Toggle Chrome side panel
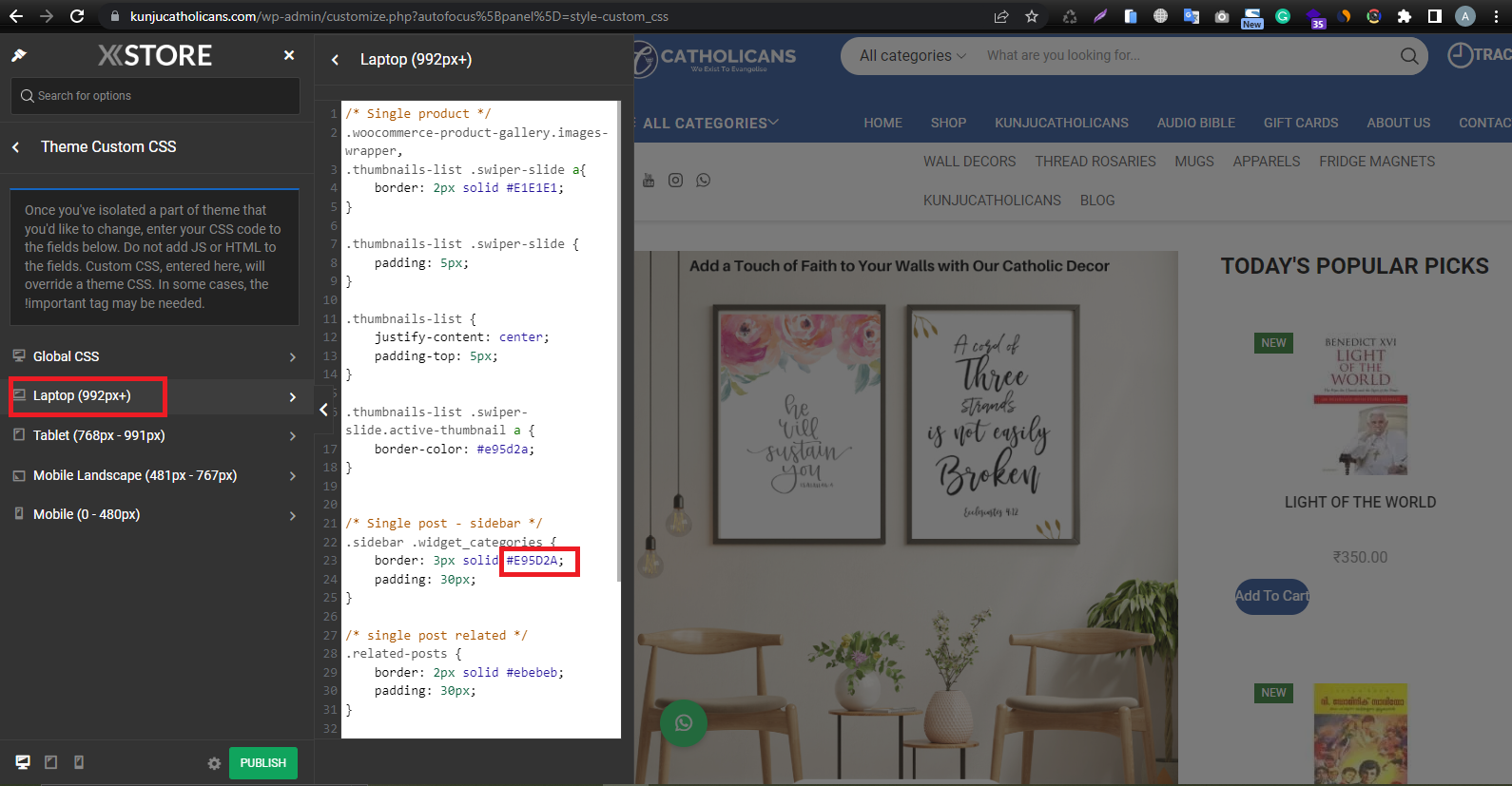 pos(1435,16)
